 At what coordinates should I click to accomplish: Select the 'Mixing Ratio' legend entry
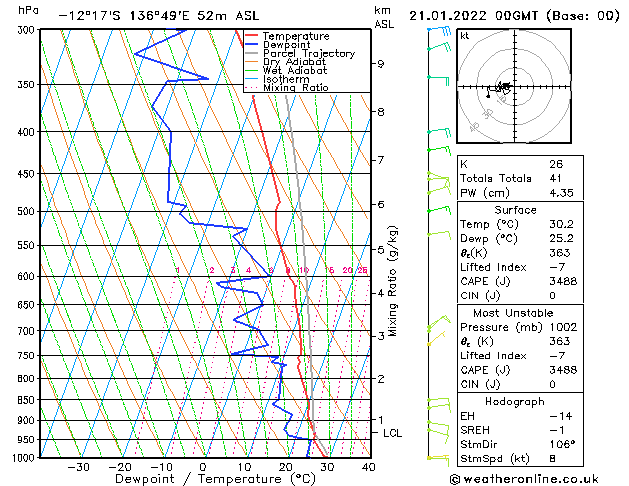(x=296, y=87)
